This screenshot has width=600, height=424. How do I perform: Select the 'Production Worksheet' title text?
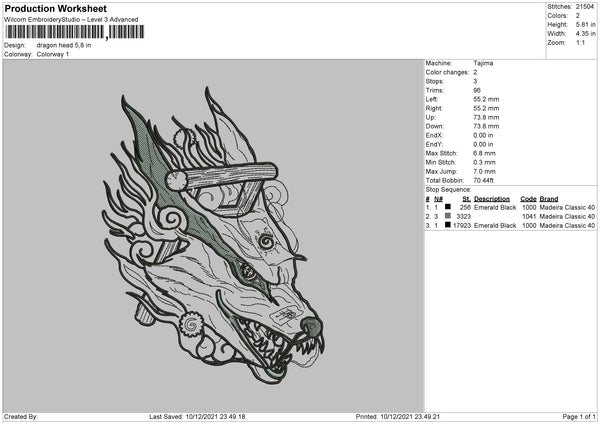[56, 8]
